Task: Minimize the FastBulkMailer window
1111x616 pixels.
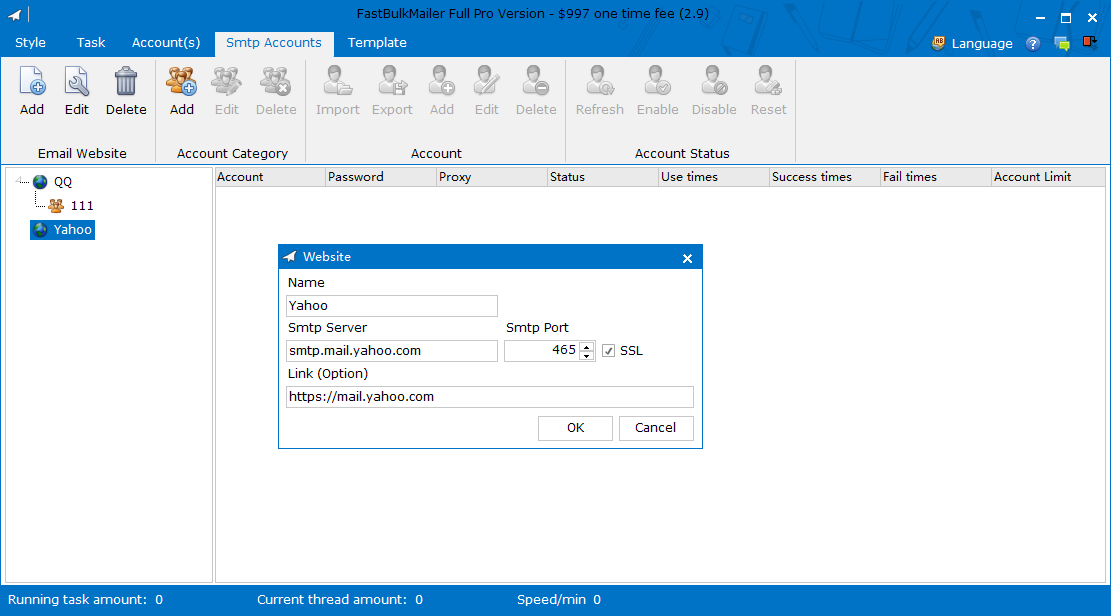Action: pos(1039,18)
